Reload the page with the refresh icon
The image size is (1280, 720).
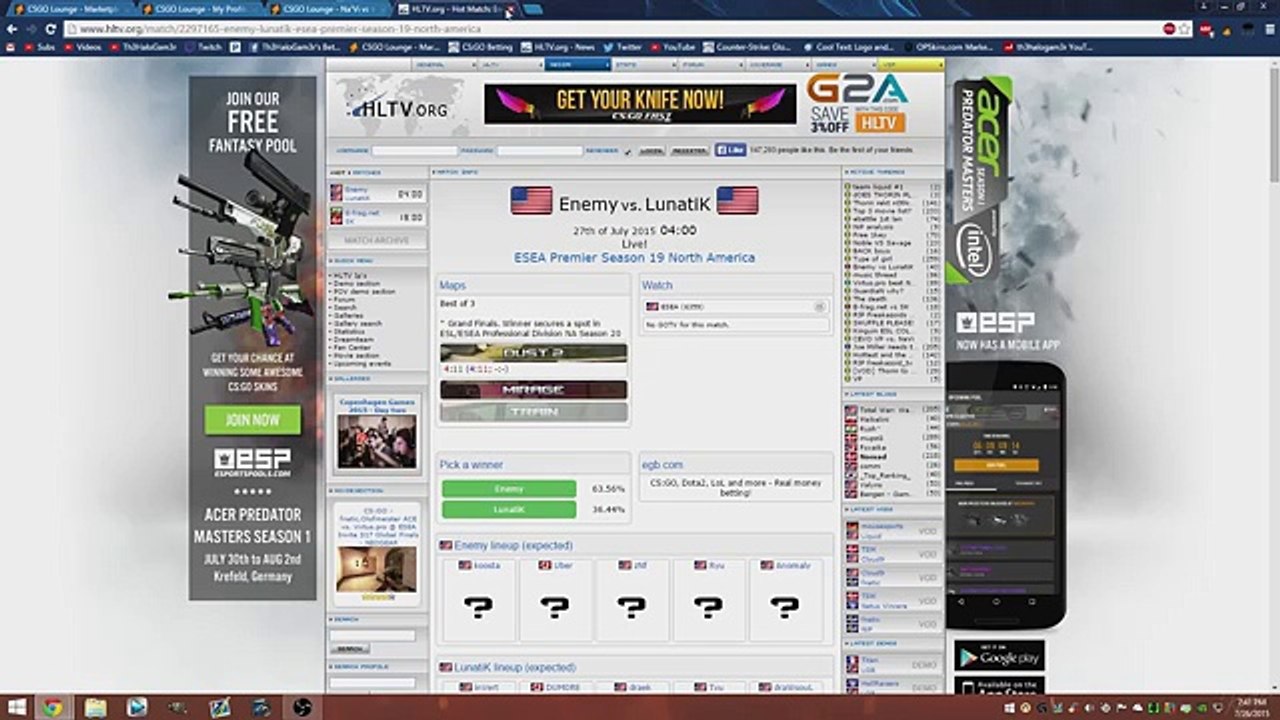(x=51, y=29)
